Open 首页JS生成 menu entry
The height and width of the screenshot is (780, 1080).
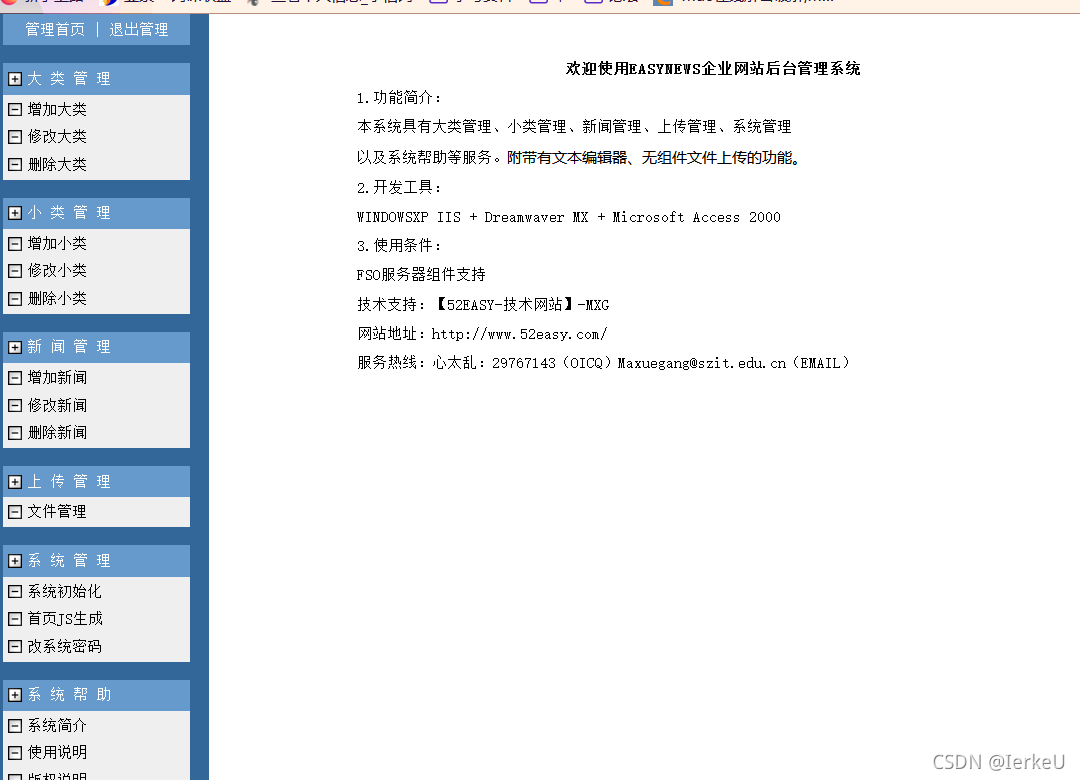point(65,619)
